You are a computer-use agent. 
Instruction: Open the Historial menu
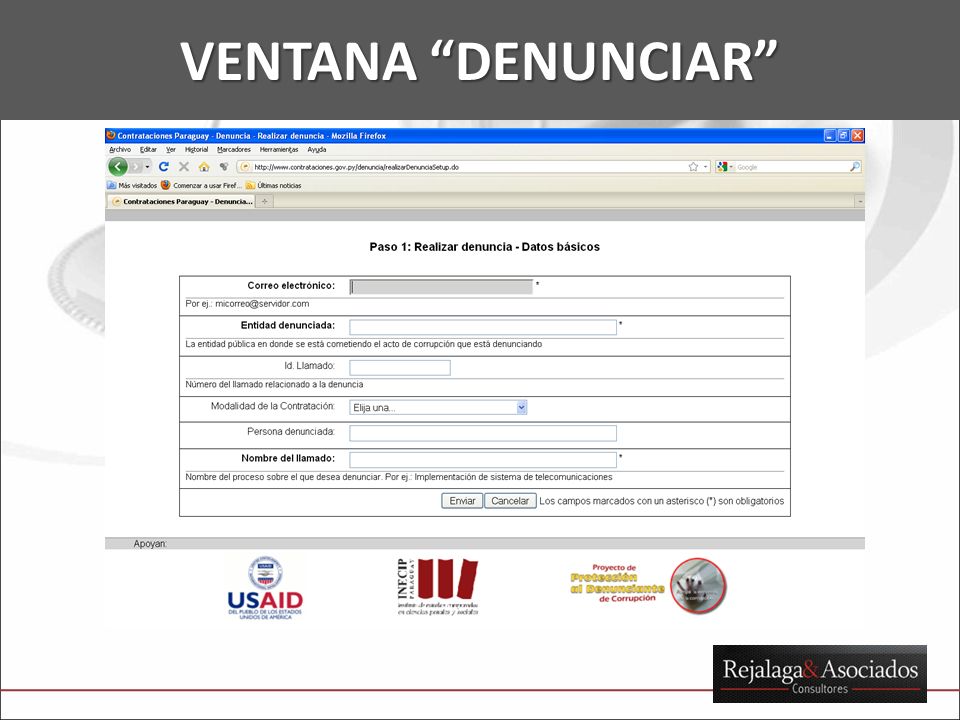(x=197, y=149)
